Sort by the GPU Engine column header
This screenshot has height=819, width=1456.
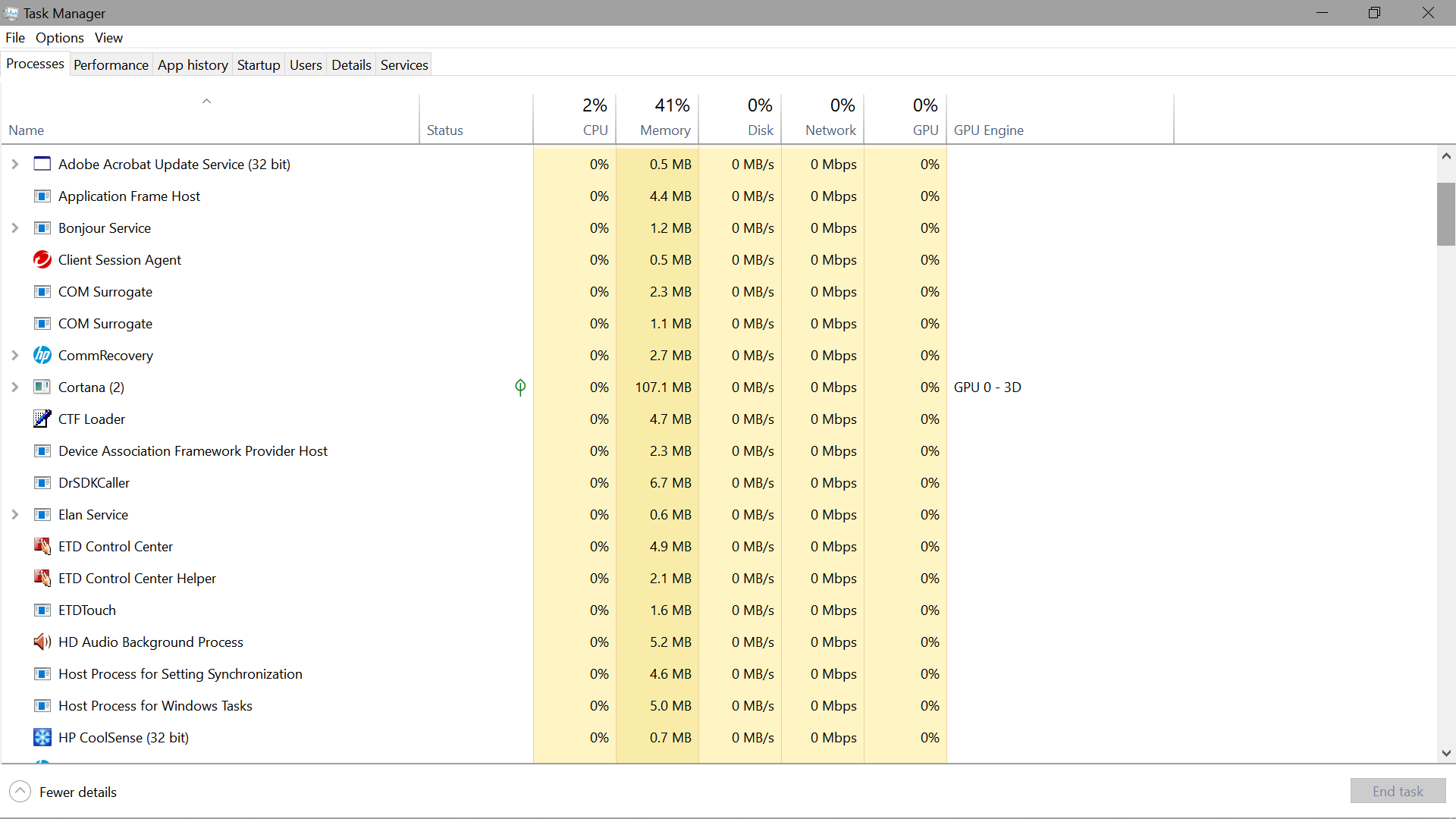coord(1060,118)
